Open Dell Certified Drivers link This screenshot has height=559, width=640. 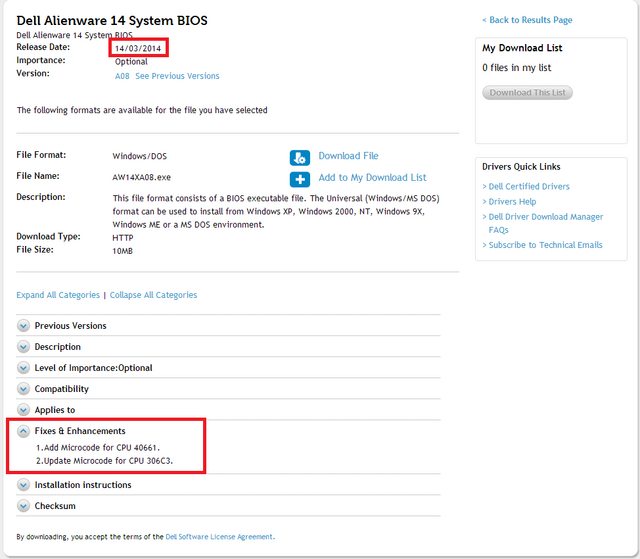529,186
